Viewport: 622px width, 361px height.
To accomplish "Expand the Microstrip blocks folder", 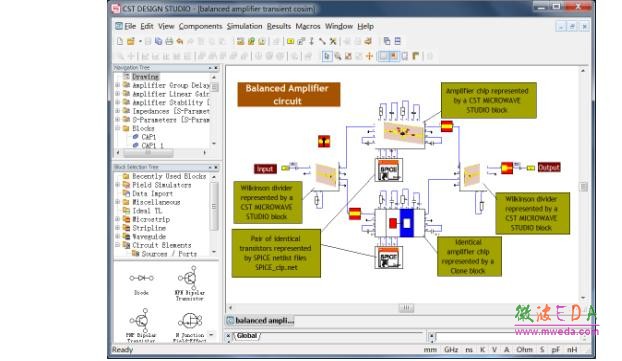I will coord(117,219).
